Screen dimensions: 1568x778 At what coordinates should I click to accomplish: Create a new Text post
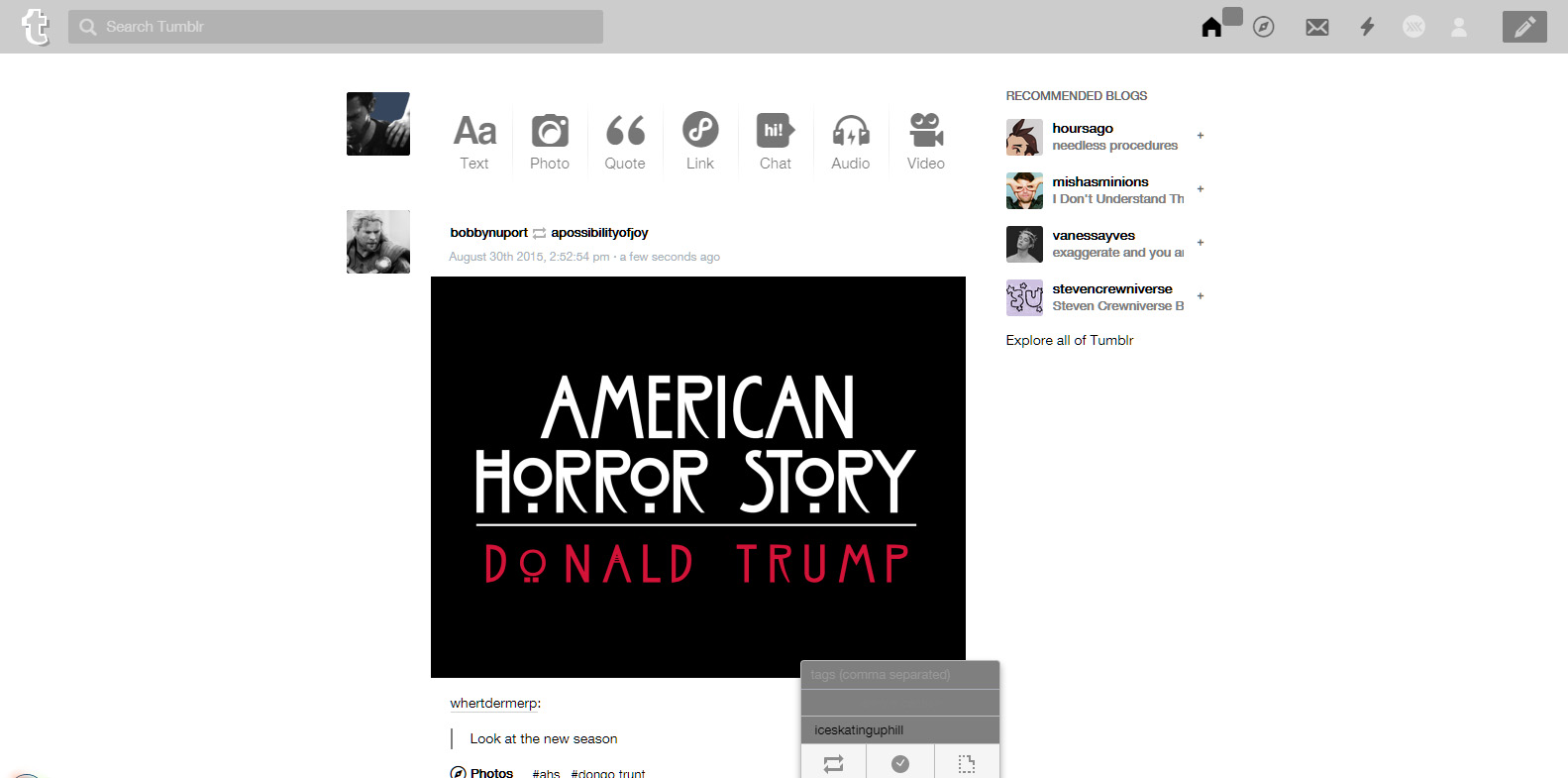tap(474, 142)
